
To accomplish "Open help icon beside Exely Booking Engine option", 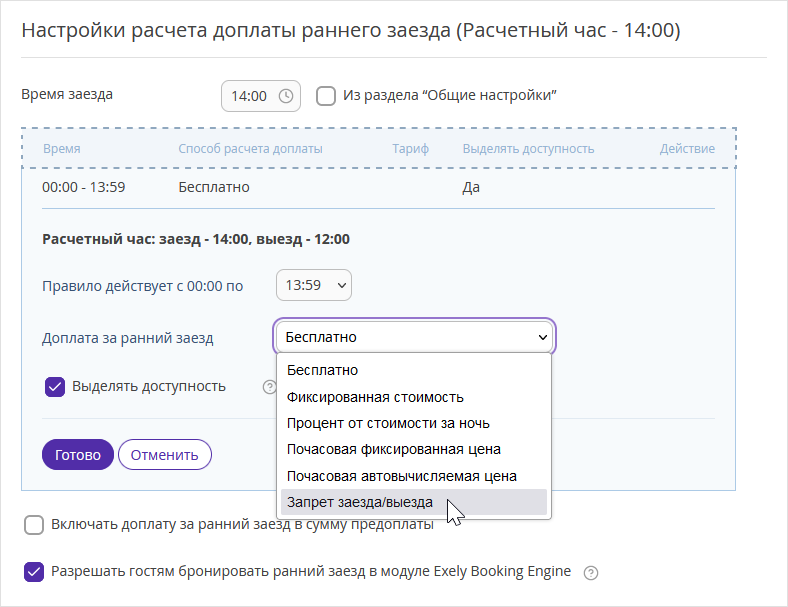I will [x=591, y=573].
